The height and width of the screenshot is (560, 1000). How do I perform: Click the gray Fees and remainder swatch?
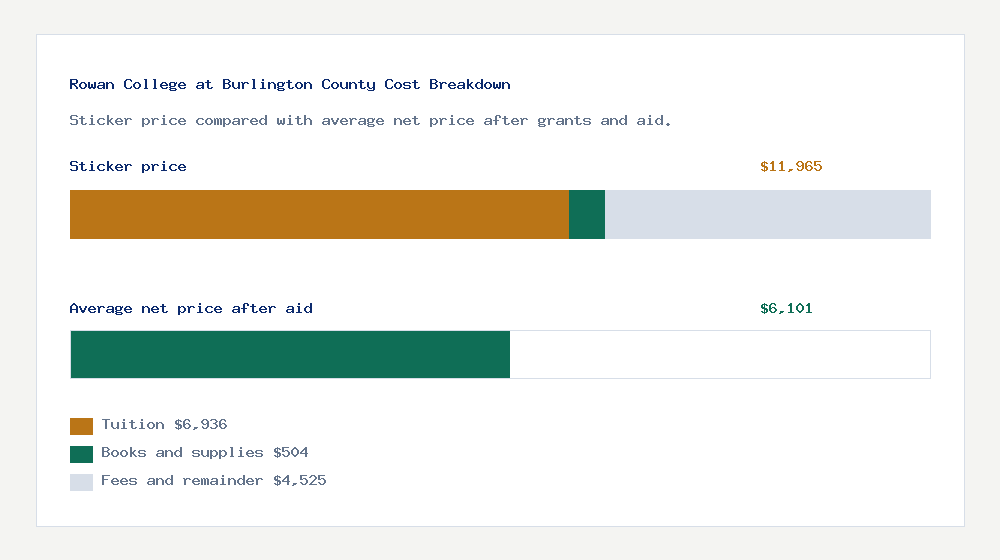[x=81, y=482]
